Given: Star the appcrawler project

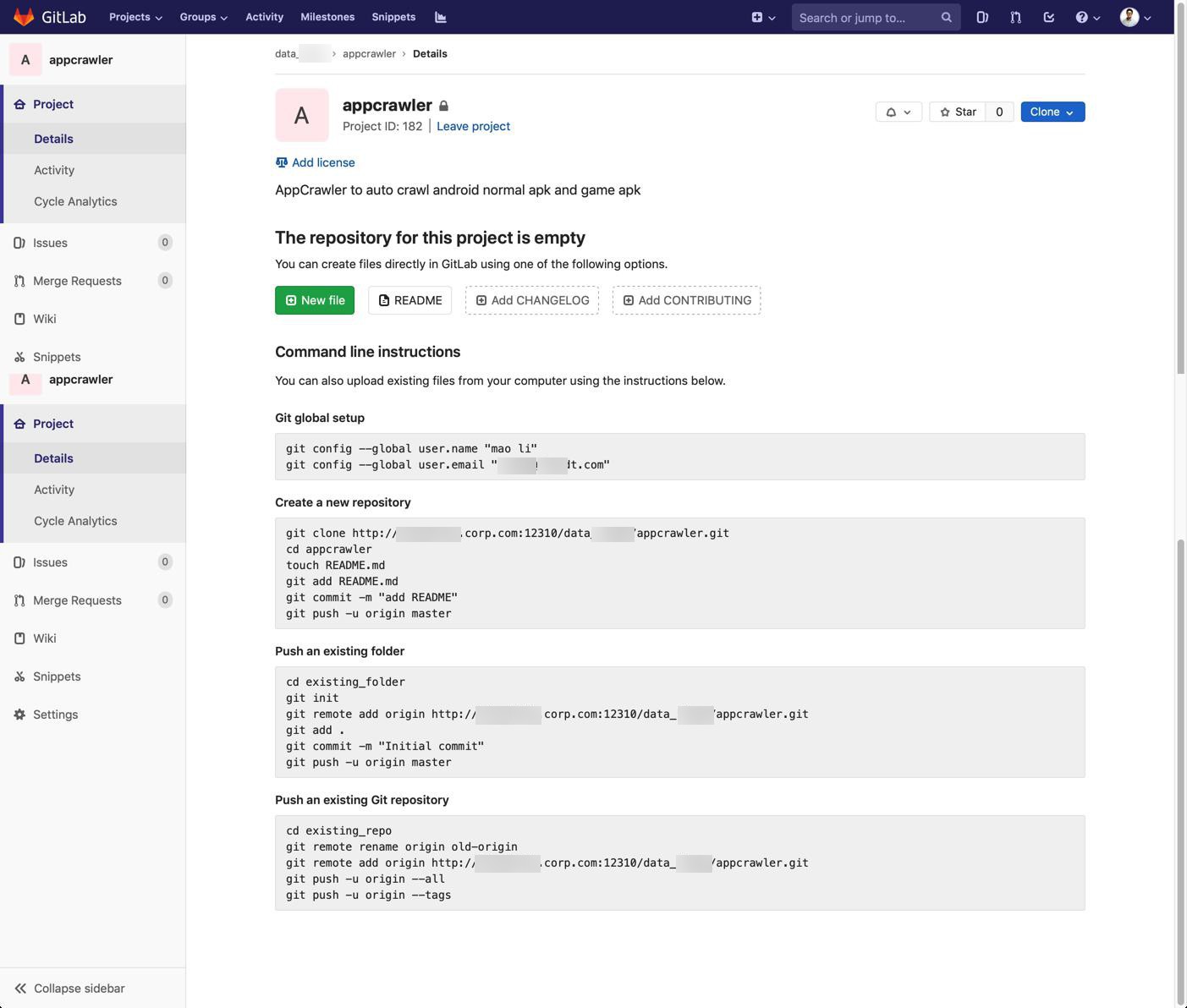Looking at the screenshot, I should pos(958,112).
